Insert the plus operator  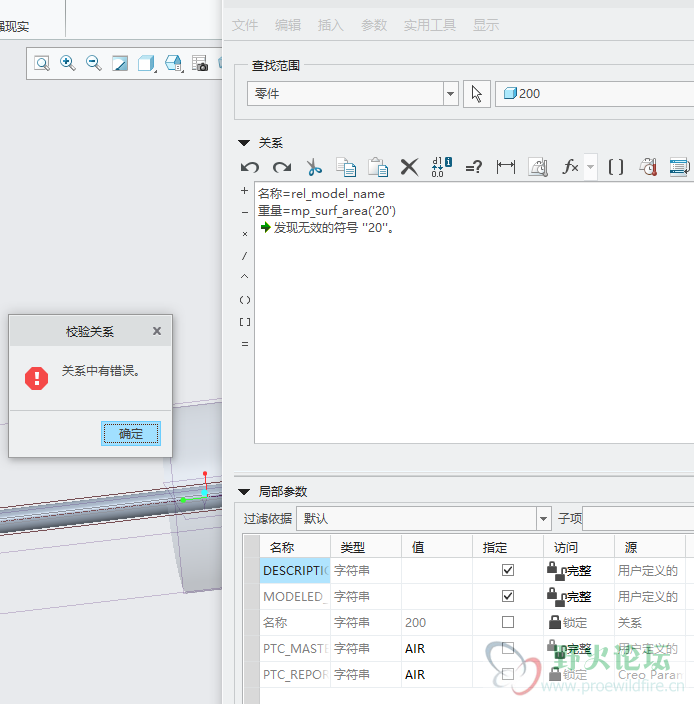(x=245, y=191)
